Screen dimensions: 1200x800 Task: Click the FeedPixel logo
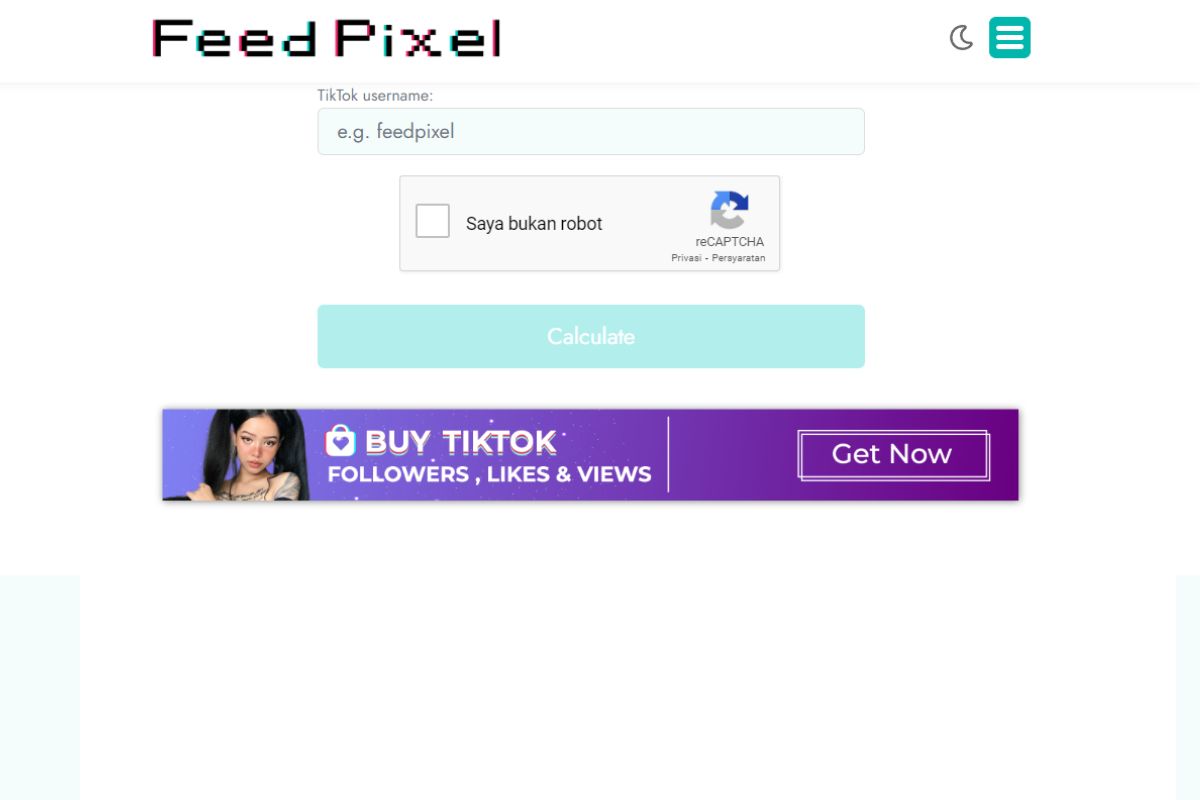point(326,38)
